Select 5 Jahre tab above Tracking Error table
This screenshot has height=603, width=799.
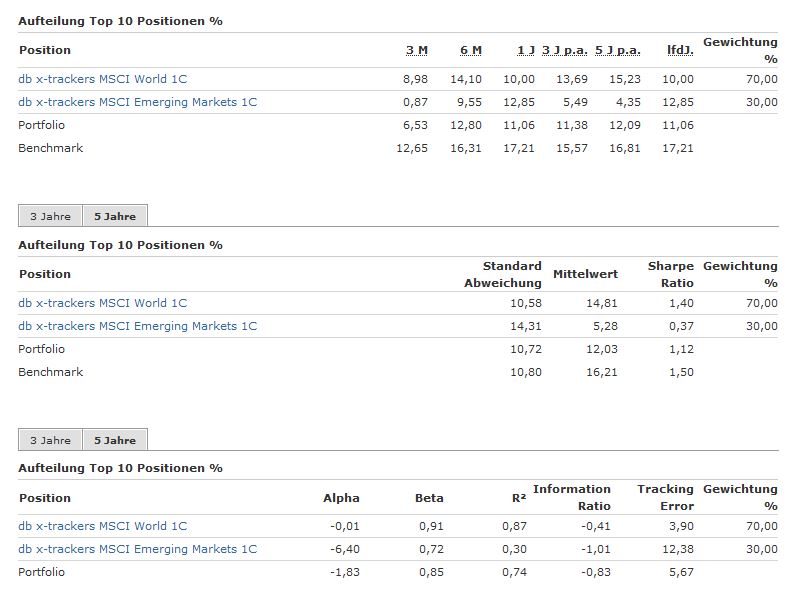click(x=115, y=440)
